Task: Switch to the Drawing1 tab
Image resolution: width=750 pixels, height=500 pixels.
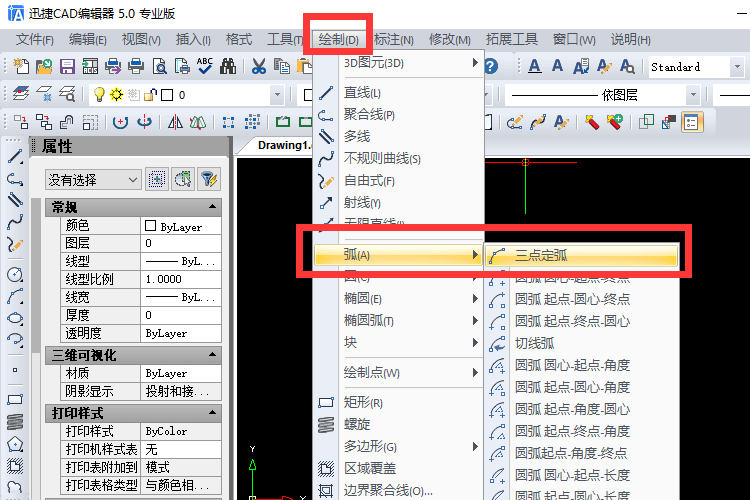Action: point(284,145)
